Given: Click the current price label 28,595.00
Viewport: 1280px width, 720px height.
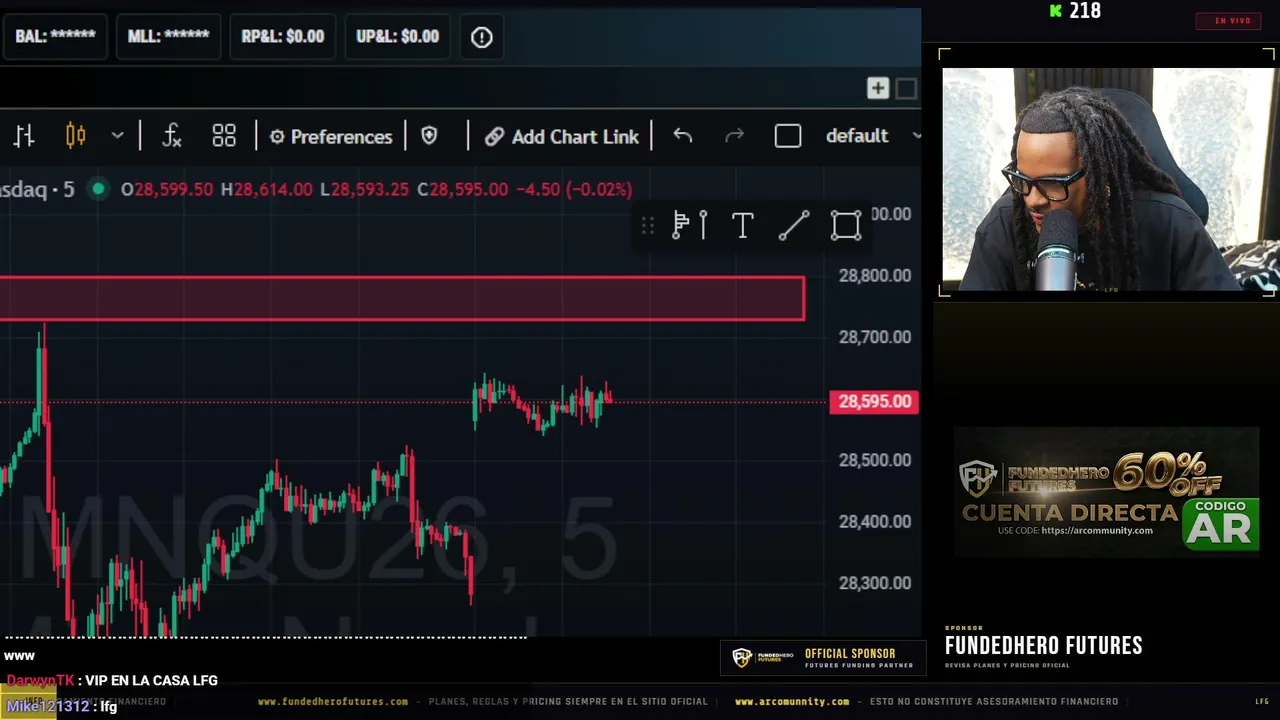Looking at the screenshot, I should (x=874, y=402).
